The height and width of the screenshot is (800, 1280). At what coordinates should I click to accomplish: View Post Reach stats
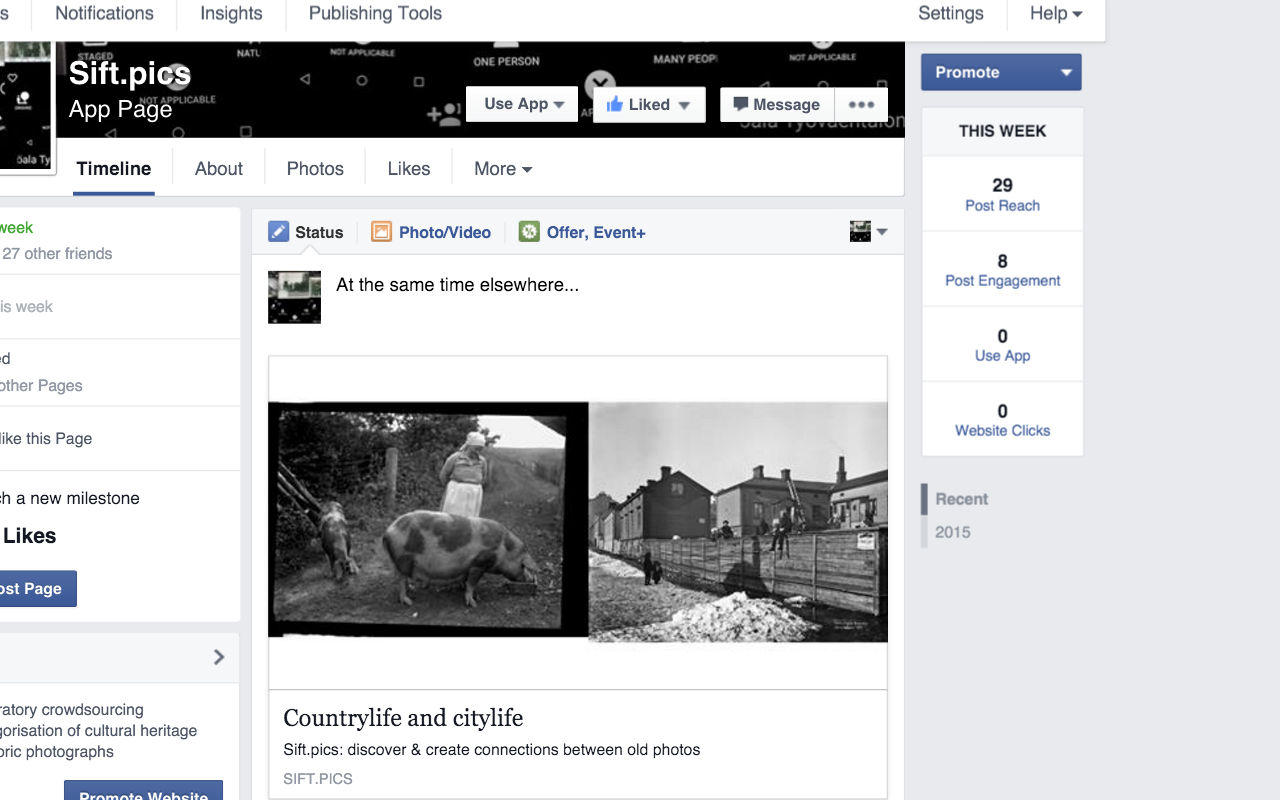(x=1002, y=194)
